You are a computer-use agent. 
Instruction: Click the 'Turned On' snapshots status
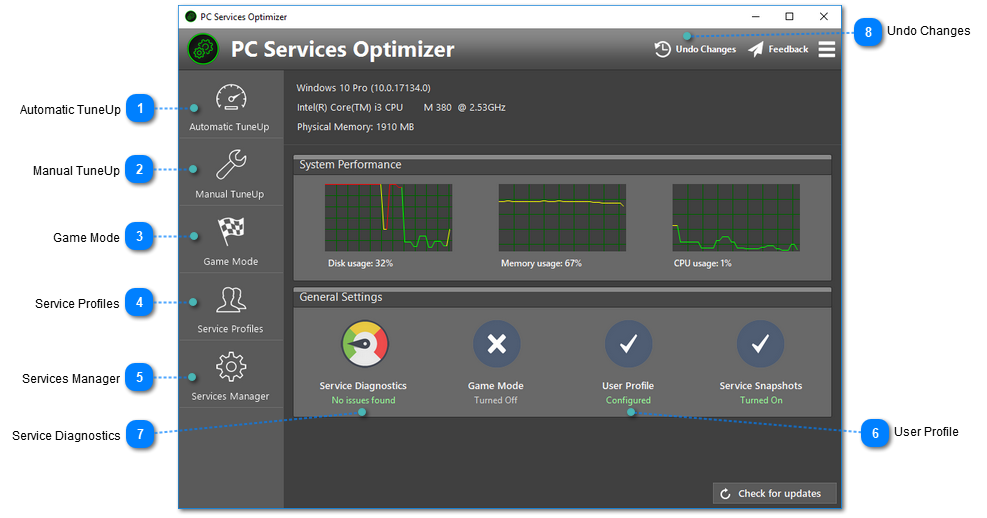point(761,400)
